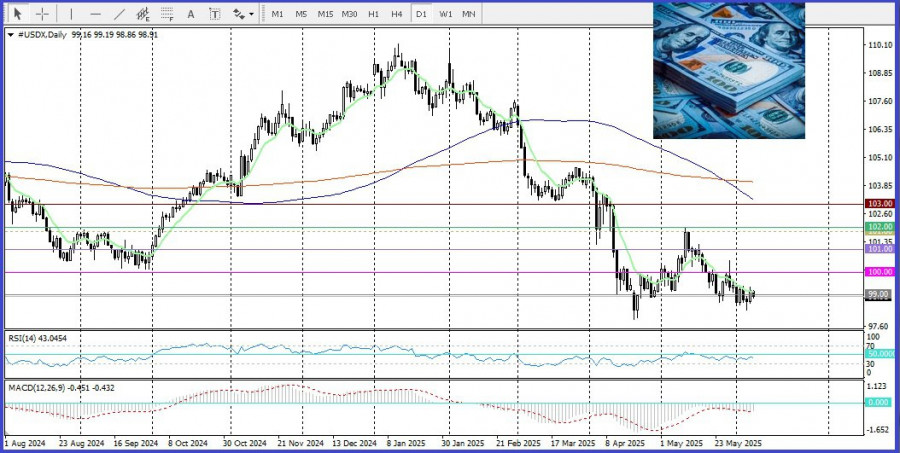The height and width of the screenshot is (453, 900).
Task: Switch chart to H1 timeframe
Action: 374,14
